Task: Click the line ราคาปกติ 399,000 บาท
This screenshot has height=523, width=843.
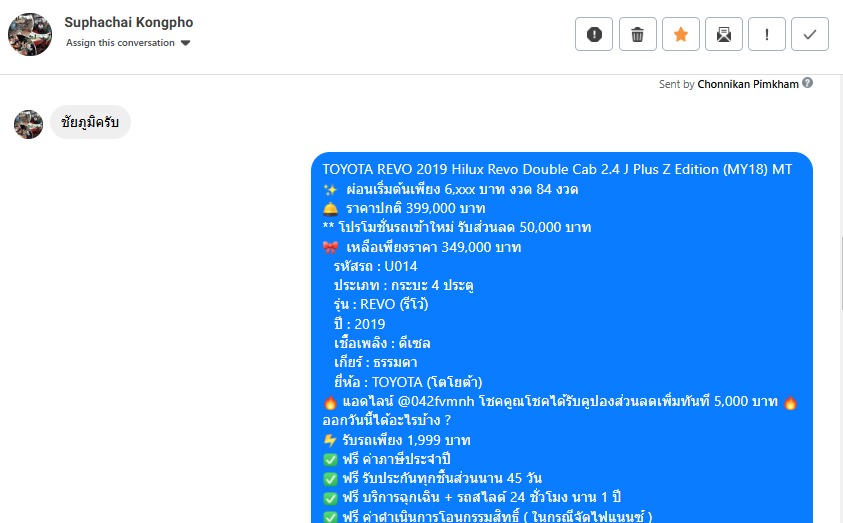Action: point(404,208)
